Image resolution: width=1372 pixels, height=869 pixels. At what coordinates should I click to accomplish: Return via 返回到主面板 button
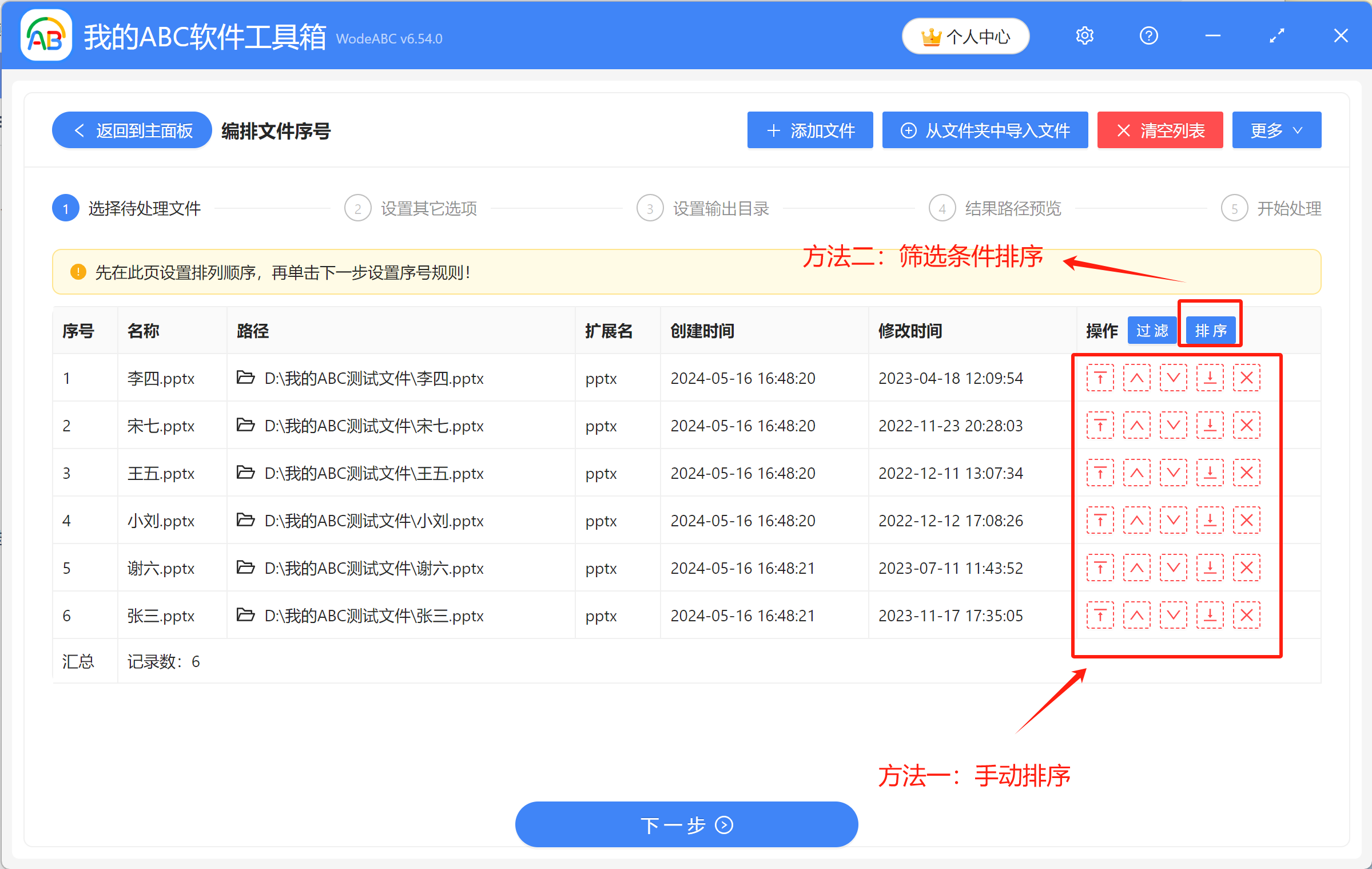click(x=132, y=130)
